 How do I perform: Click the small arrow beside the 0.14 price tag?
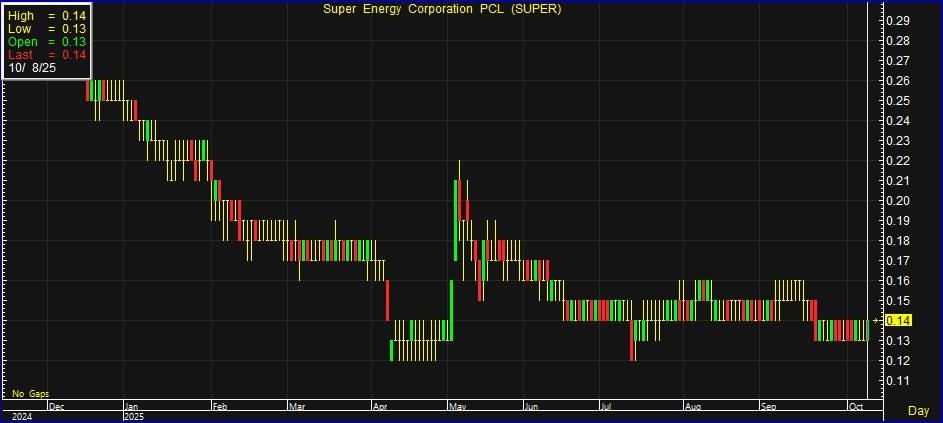(x=877, y=320)
